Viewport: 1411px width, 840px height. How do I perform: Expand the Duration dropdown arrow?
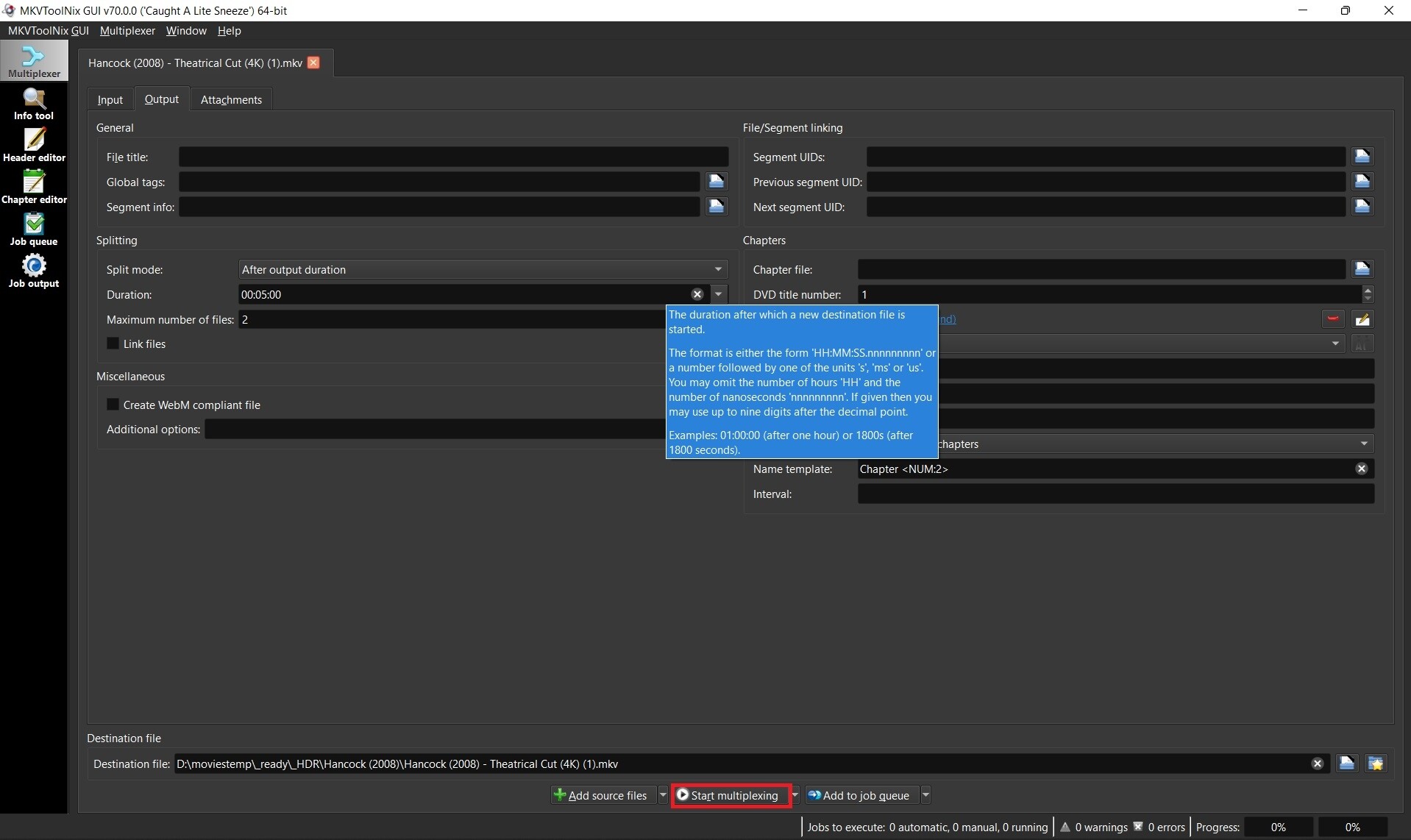point(718,294)
